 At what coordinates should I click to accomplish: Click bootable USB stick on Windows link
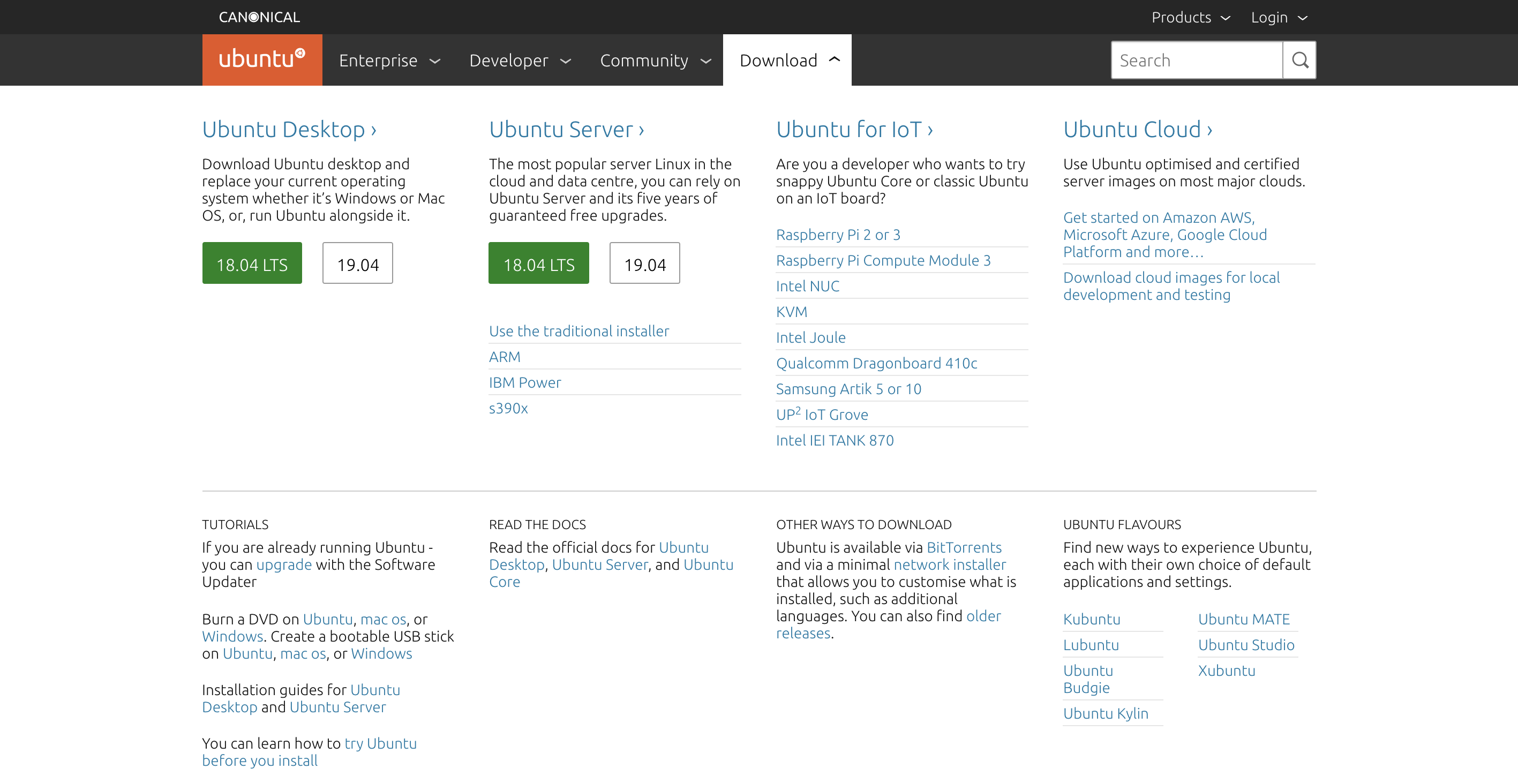381,654
